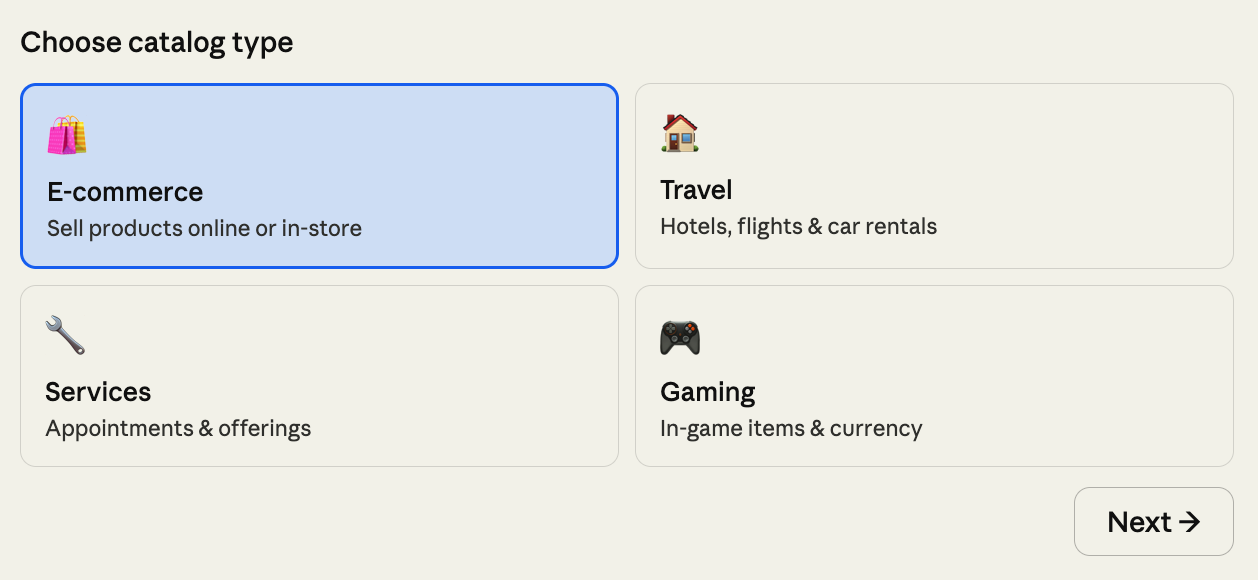Screen dimensions: 1258x580
Task: Click the Services title text
Action: (98, 392)
